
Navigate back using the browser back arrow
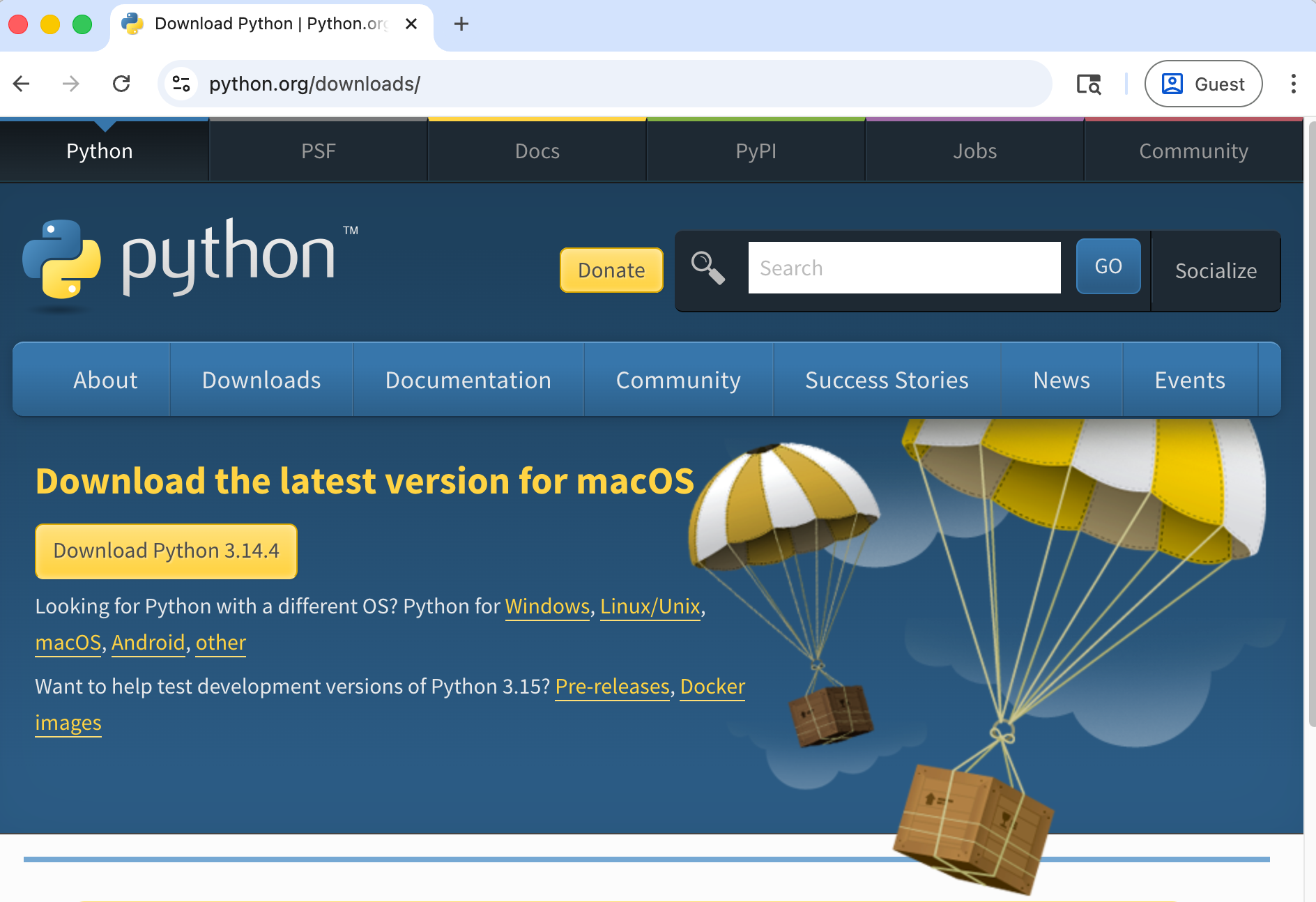point(21,84)
